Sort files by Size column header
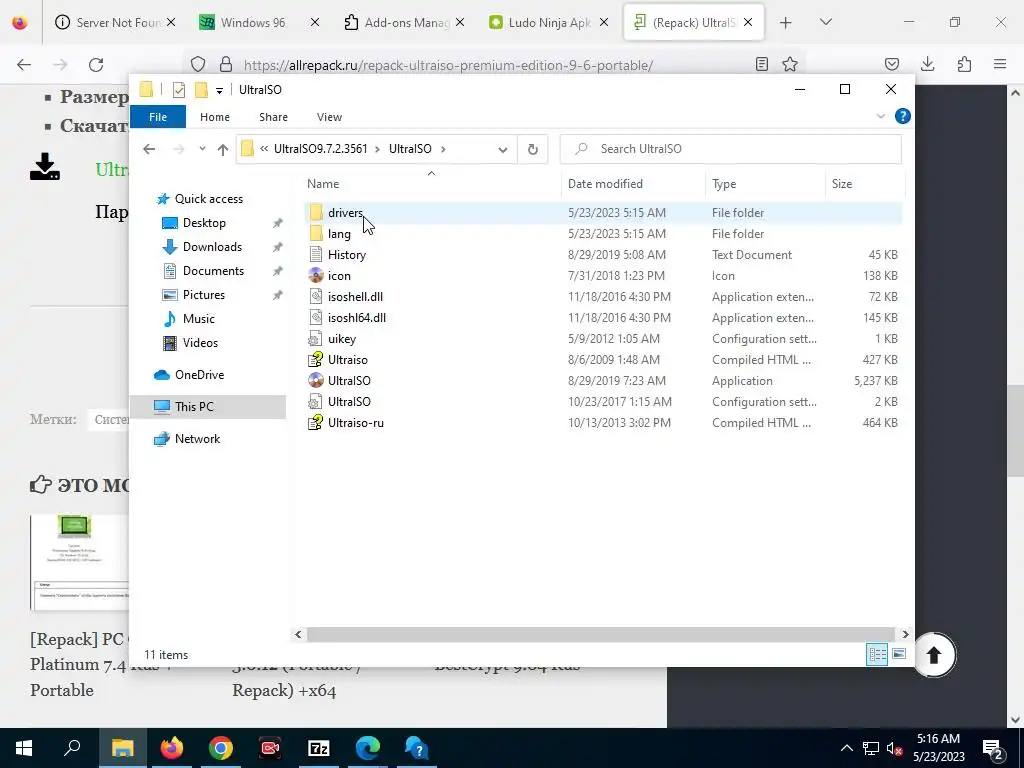 pyautogui.click(x=865, y=184)
